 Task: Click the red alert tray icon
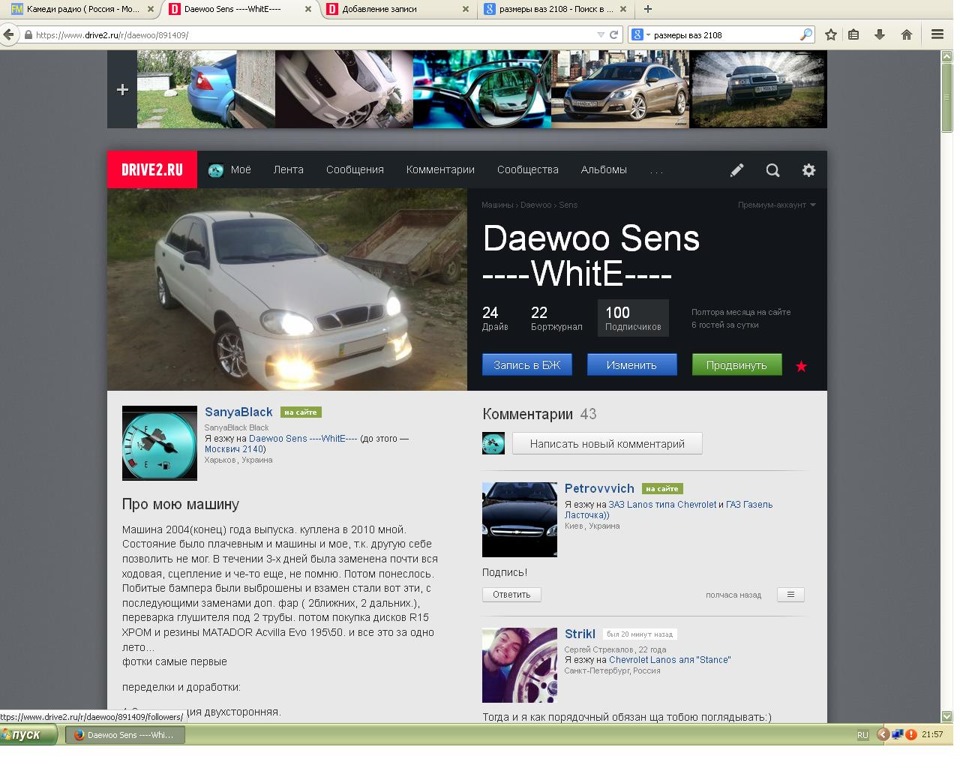point(910,734)
